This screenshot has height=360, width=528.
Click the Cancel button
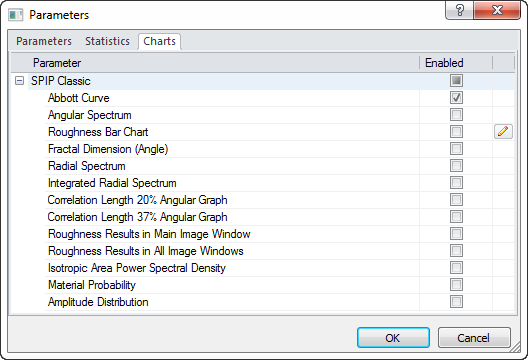coord(474,337)
